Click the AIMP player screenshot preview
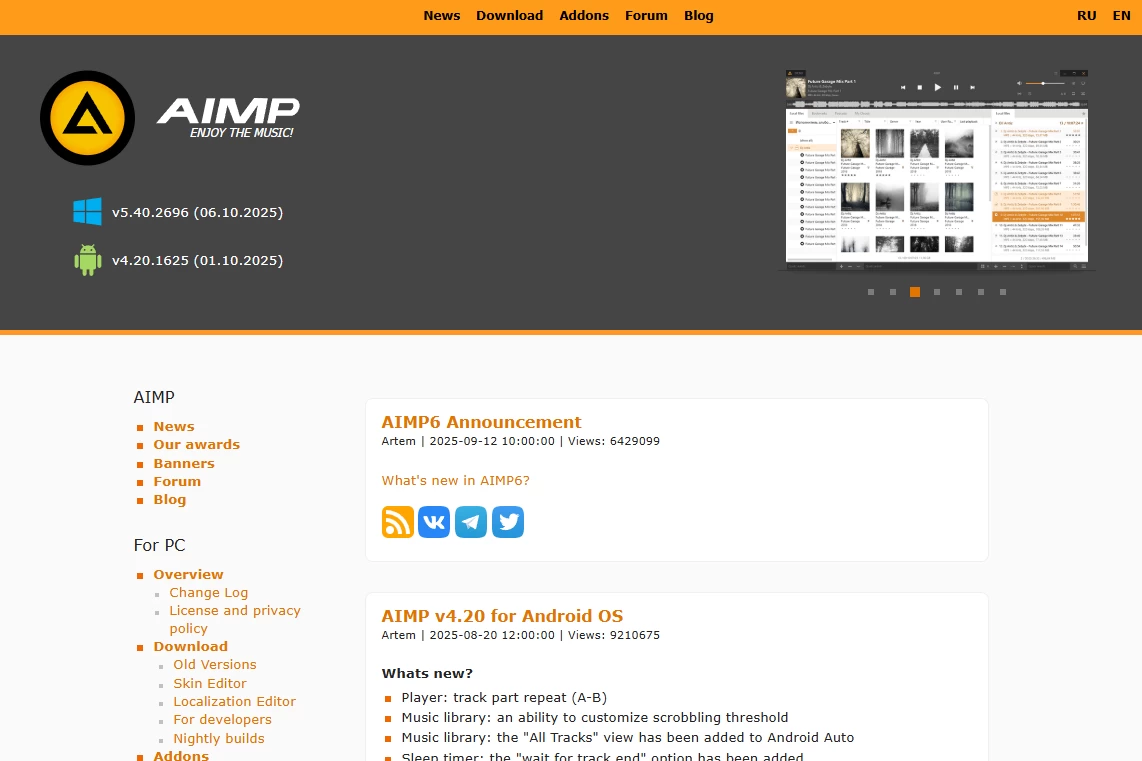 point(937,170)
